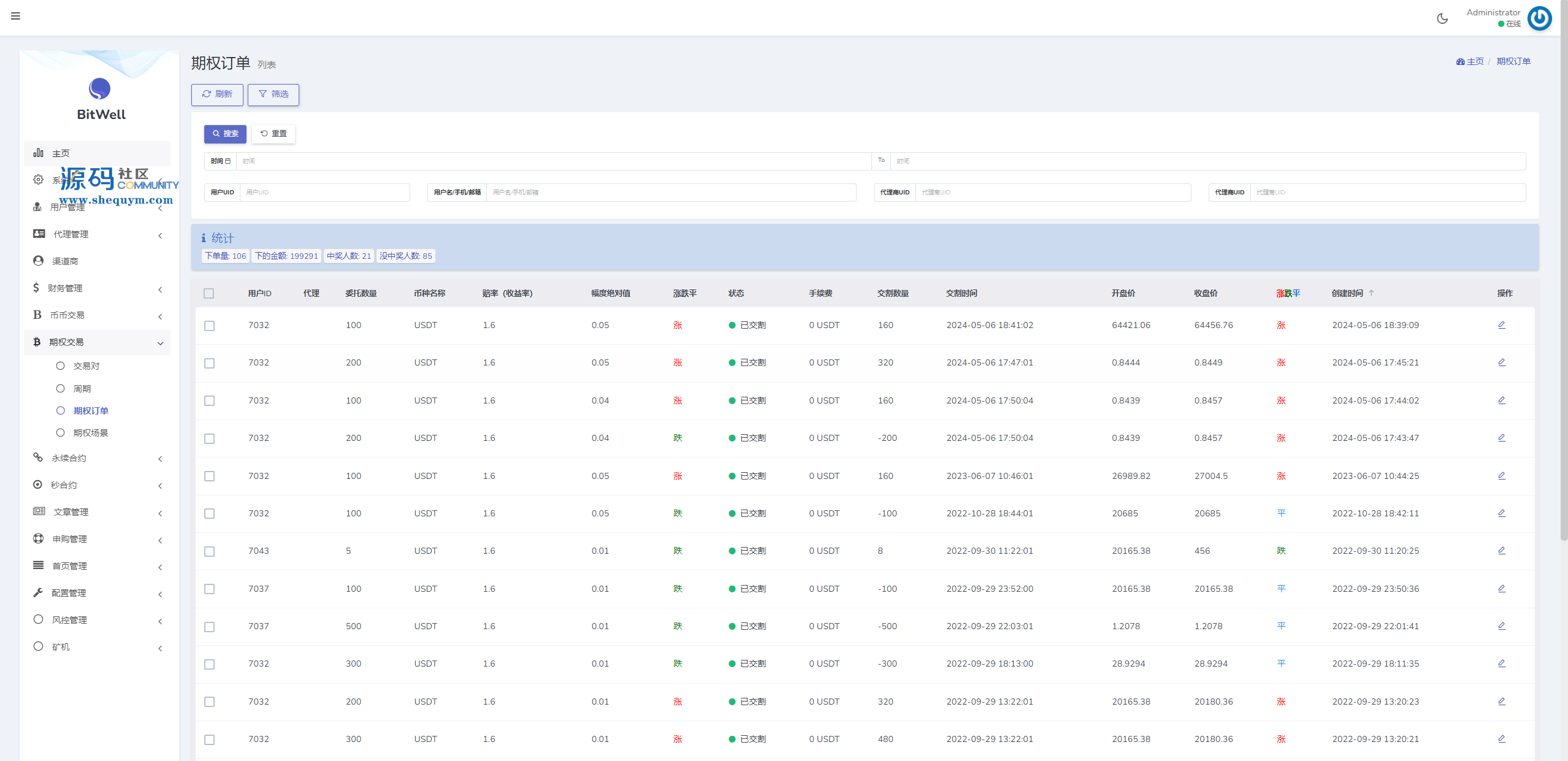Click the 刷新 refresh button
This screenshot has height=761, width=1568.
217,94
